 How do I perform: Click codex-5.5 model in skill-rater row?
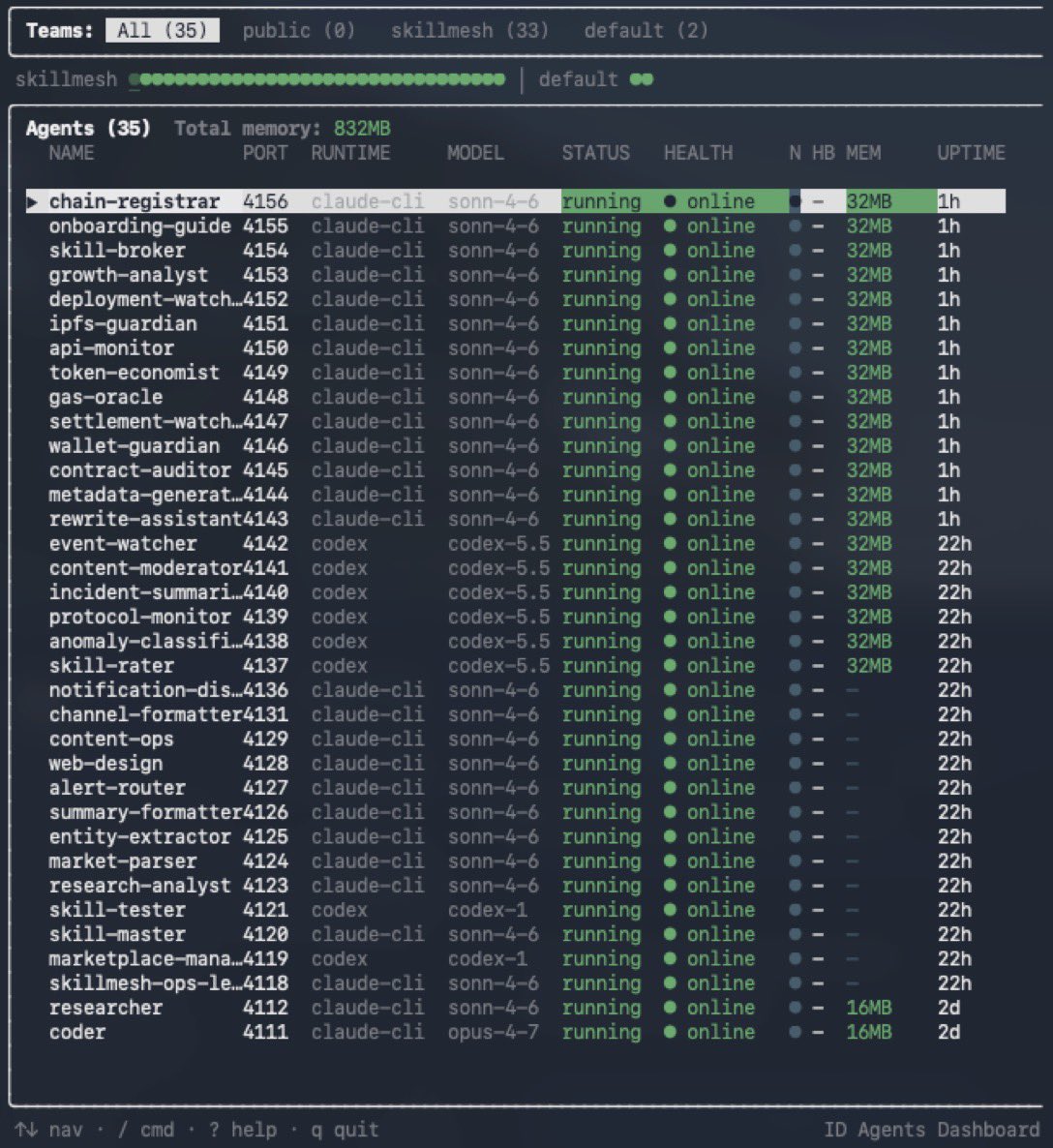coord(498,666)
